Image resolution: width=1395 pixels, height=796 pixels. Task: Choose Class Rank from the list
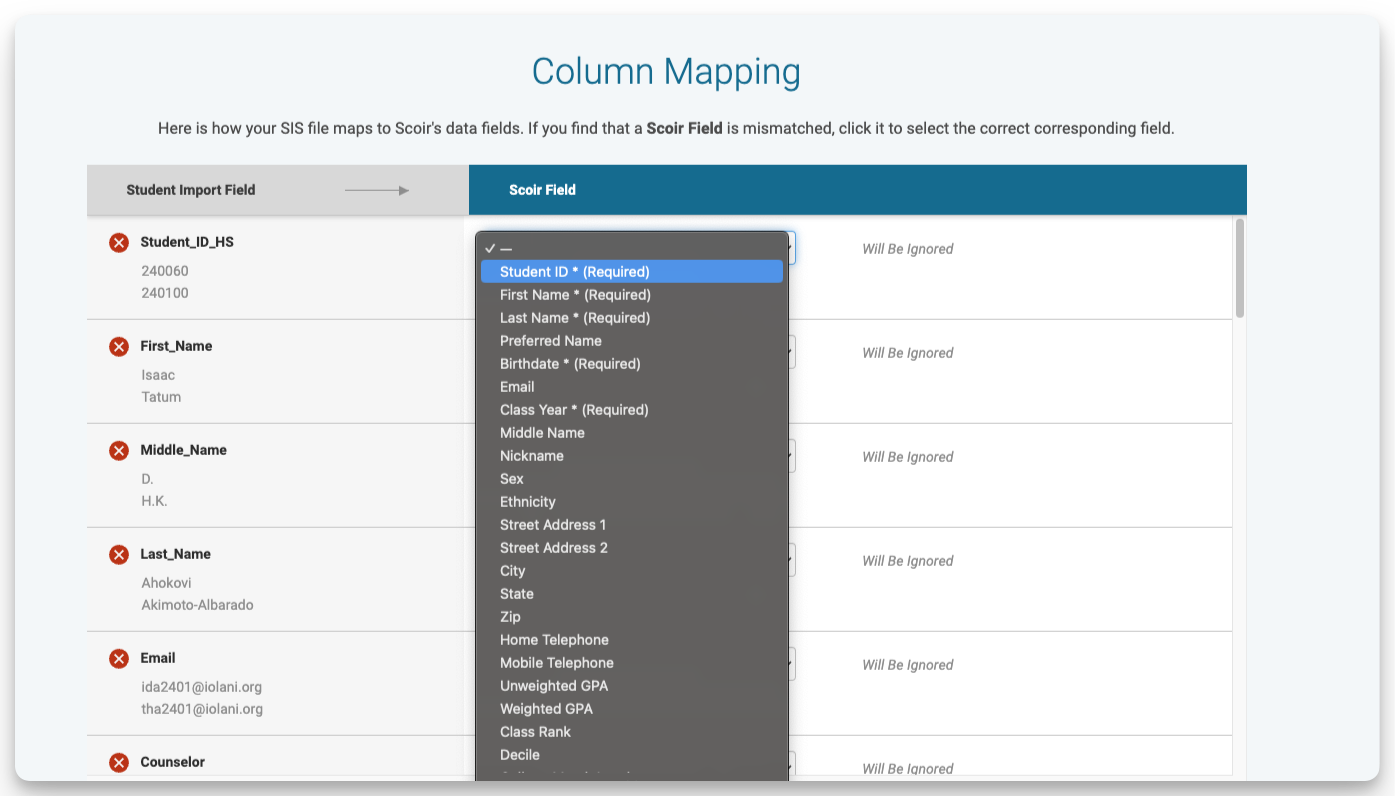click(x=632, y=731)
